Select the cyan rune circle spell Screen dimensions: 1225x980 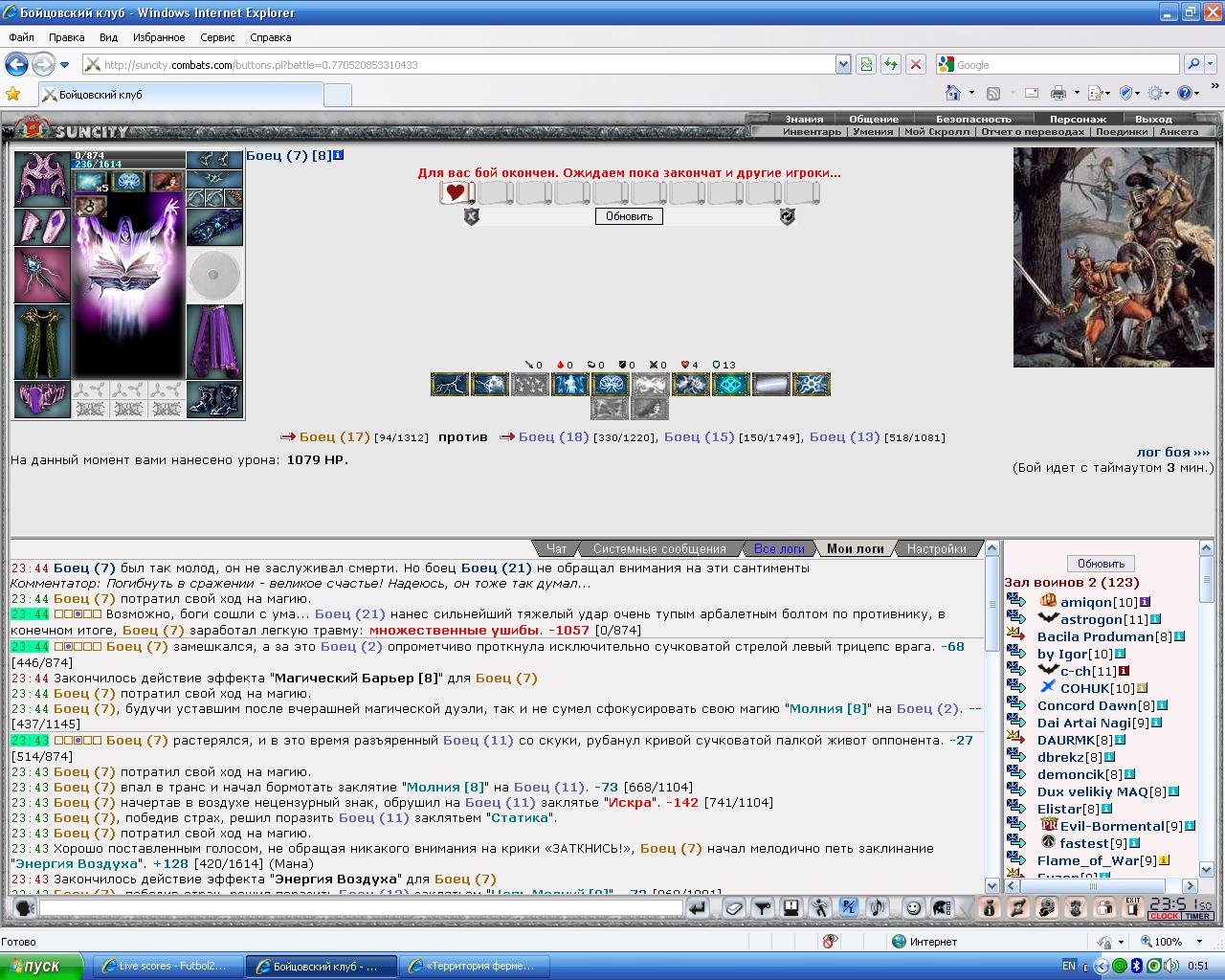pyautogui.click(x=731, y=385)
